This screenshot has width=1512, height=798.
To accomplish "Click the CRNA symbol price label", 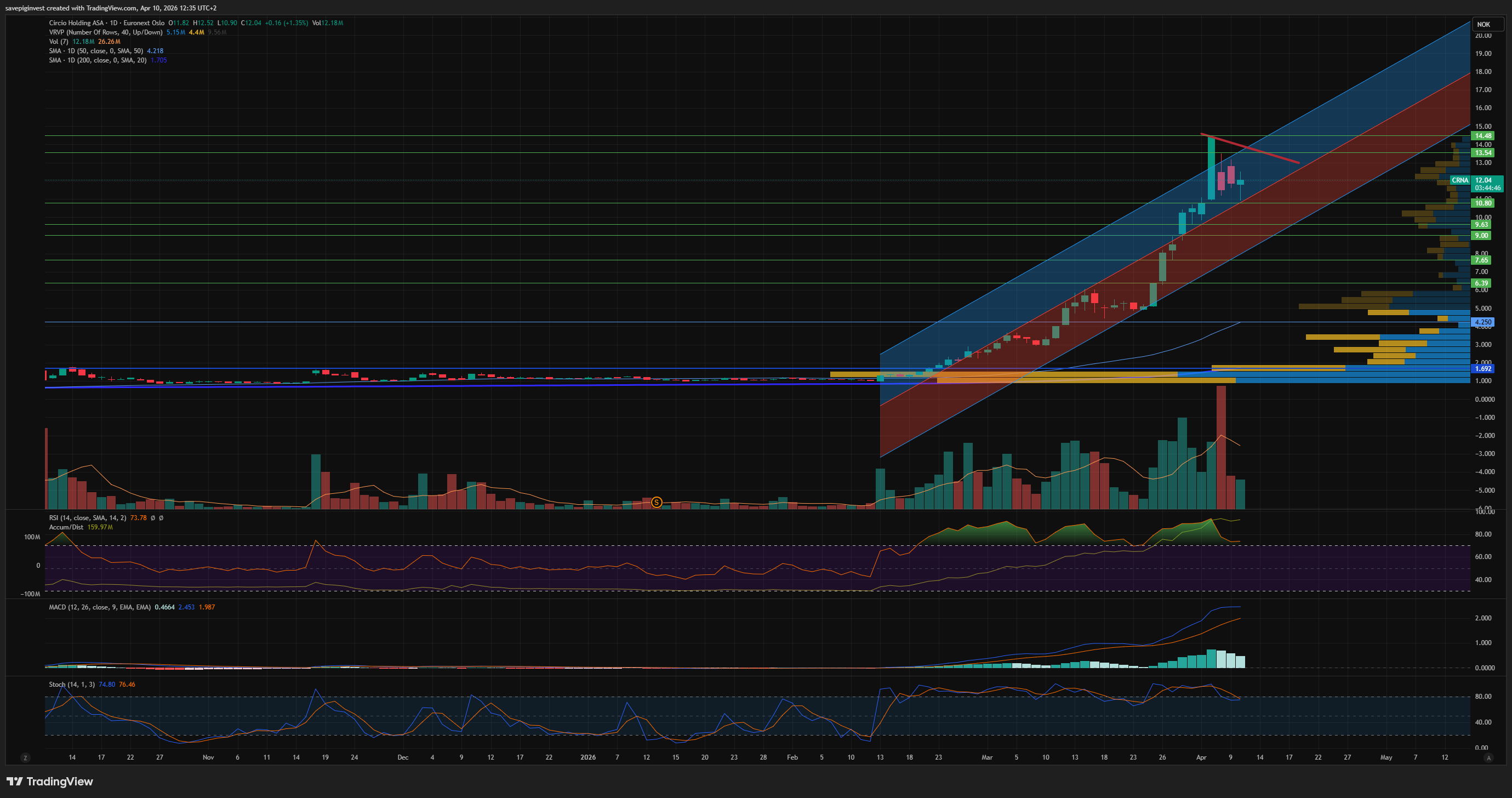I will pyautogui.click(x=1460, y=180).
